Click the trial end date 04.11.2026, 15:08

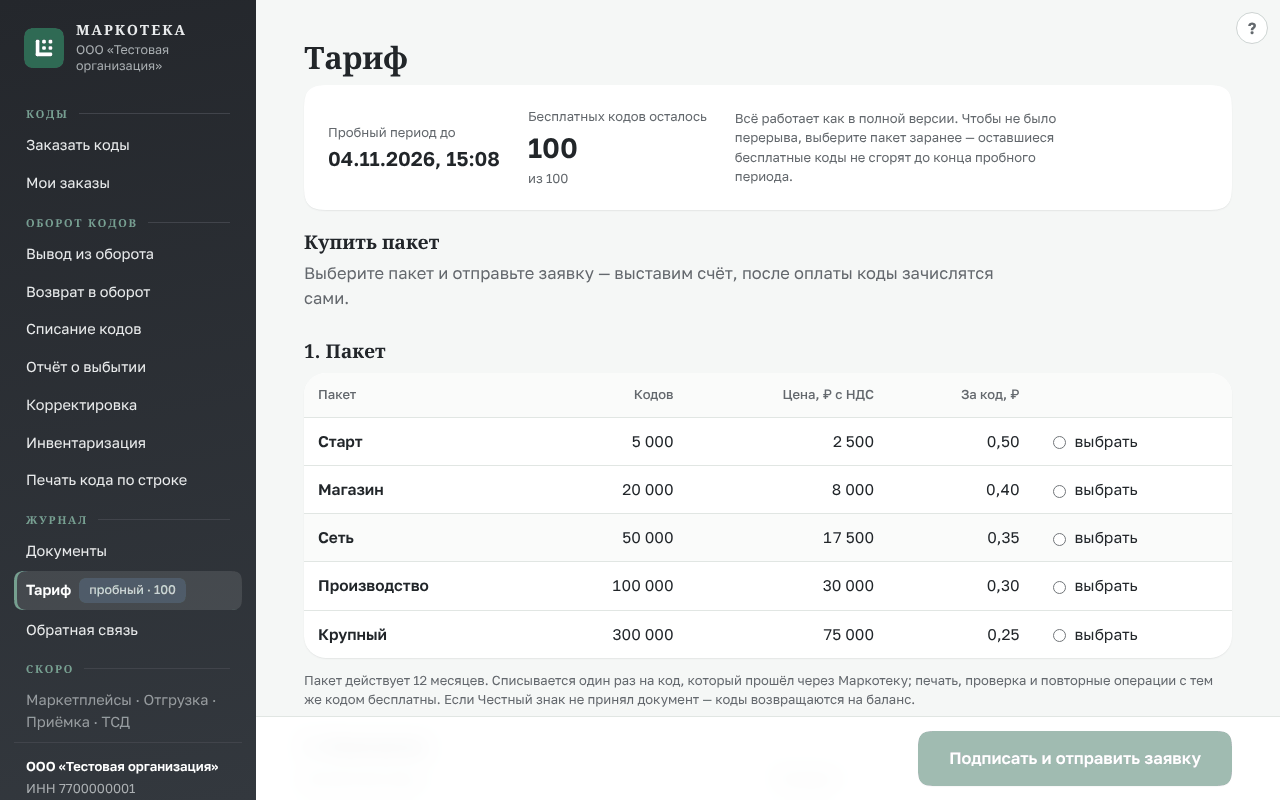pyautogui.click(x=414, y=159)
